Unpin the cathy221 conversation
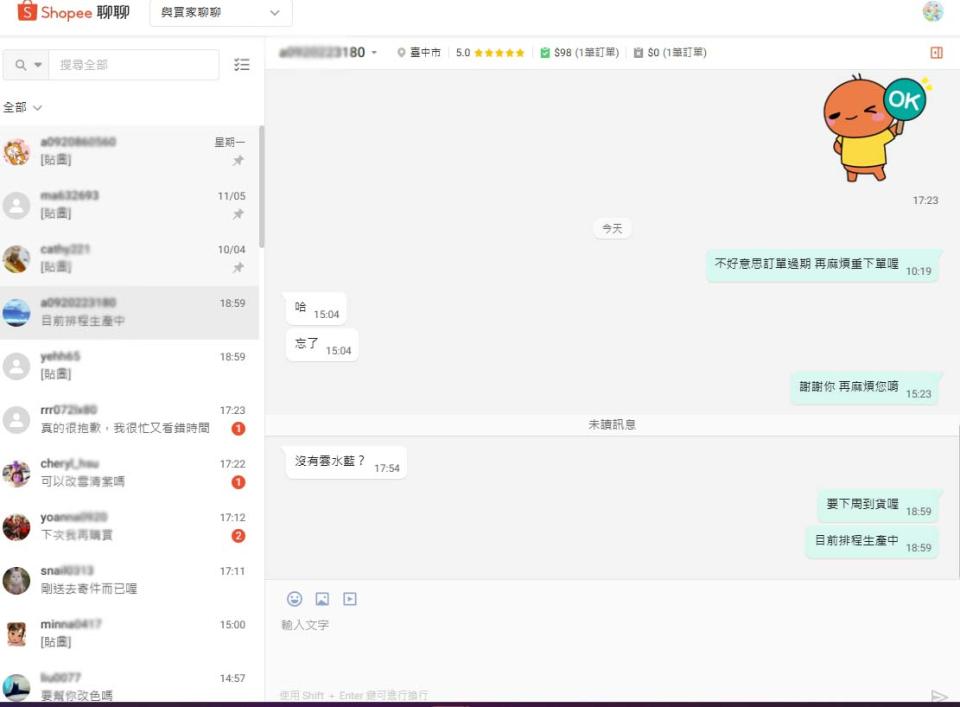This screenshot has height=707, width=960. 238,268
